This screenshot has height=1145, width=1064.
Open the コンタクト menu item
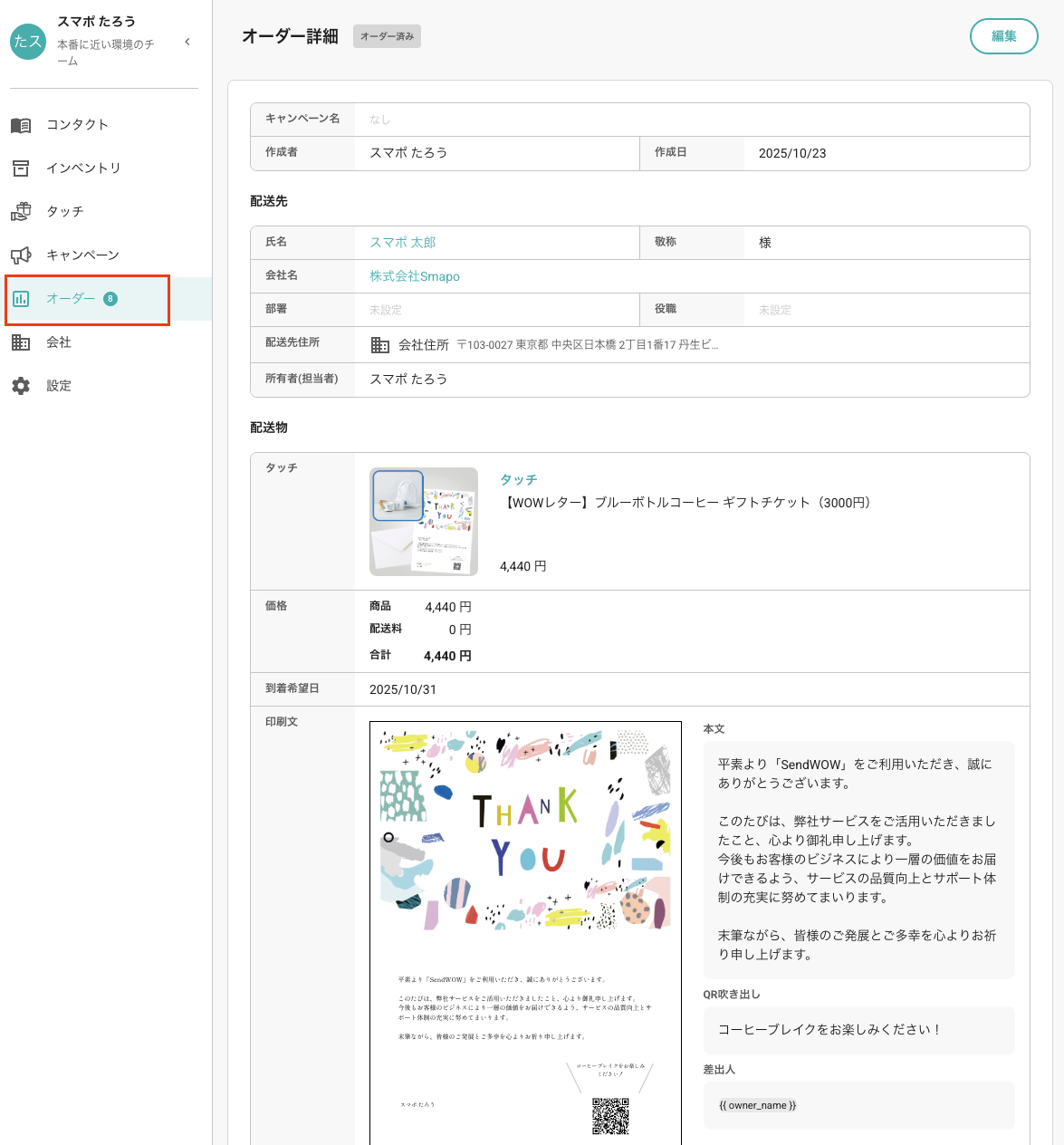[106, 125]
